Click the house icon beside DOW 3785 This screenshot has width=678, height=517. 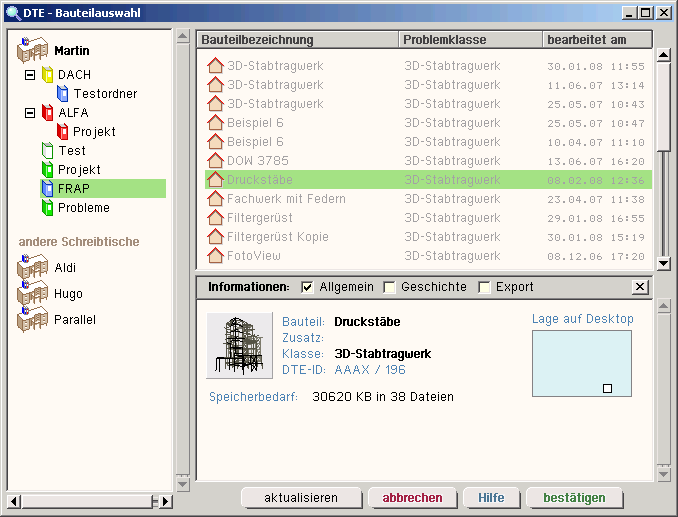(214, 161)
